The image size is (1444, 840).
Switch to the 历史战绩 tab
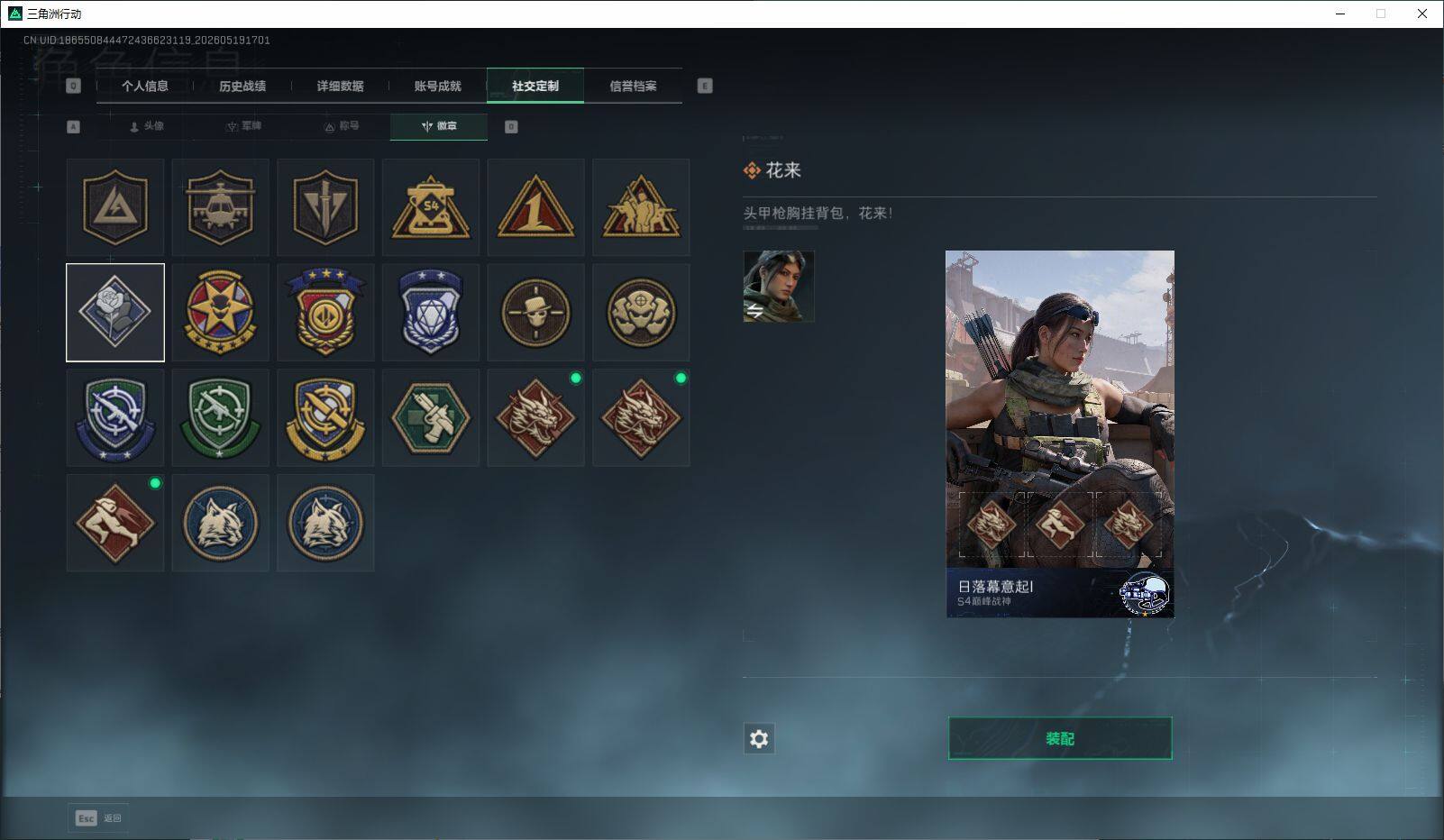coord(242,86)
